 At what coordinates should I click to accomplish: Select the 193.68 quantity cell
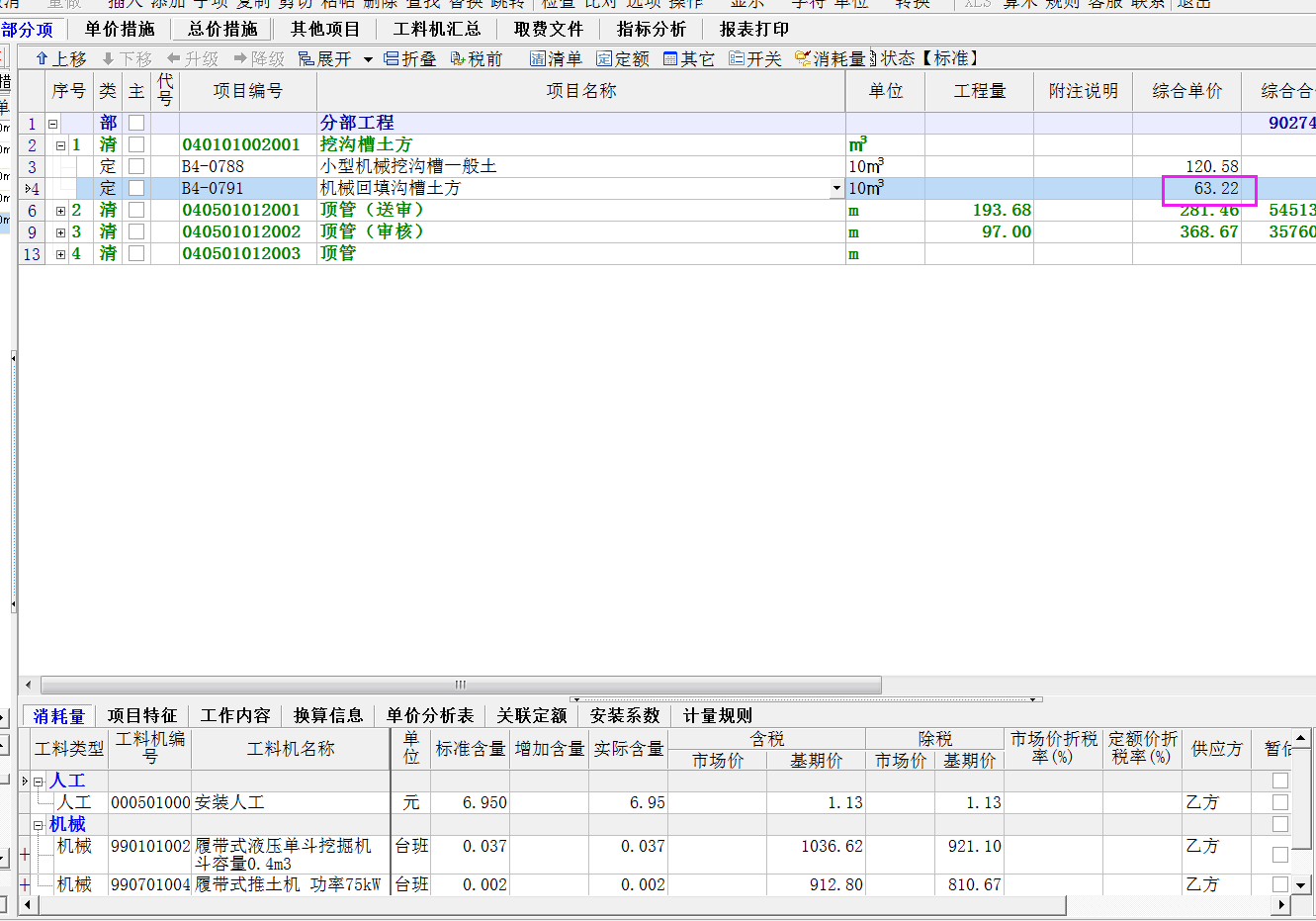pos(980,210)
